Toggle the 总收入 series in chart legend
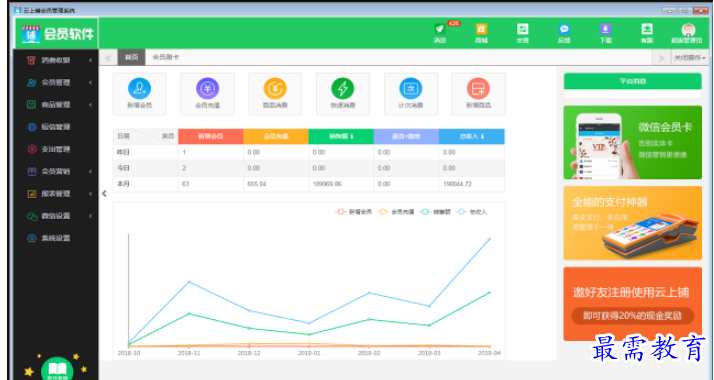The width and height of the screenshot is (714, 380). click(x=471, y=212)
